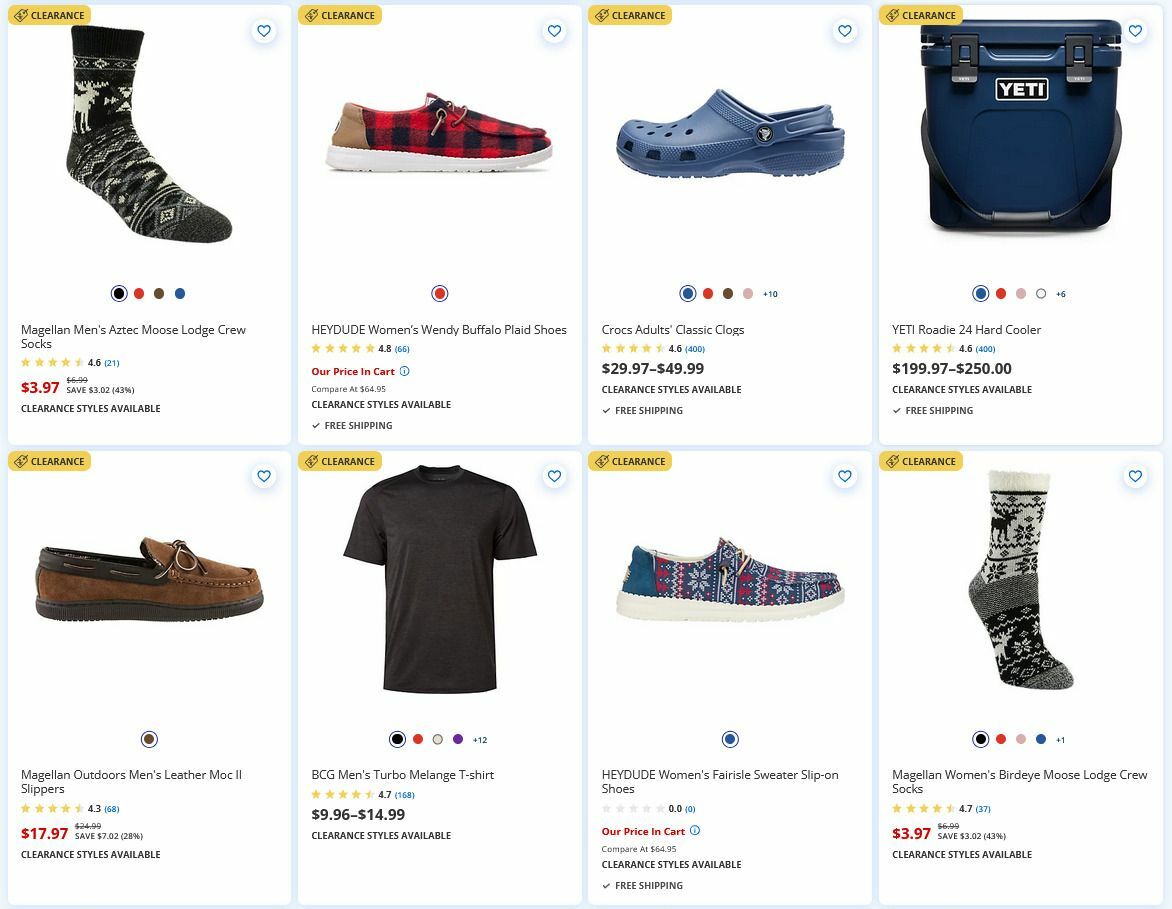Add Crocs Classic Clogs to wishlist
Image resolution: width=1172 pixels, height=909 pixels.
[x=845, y=31]
